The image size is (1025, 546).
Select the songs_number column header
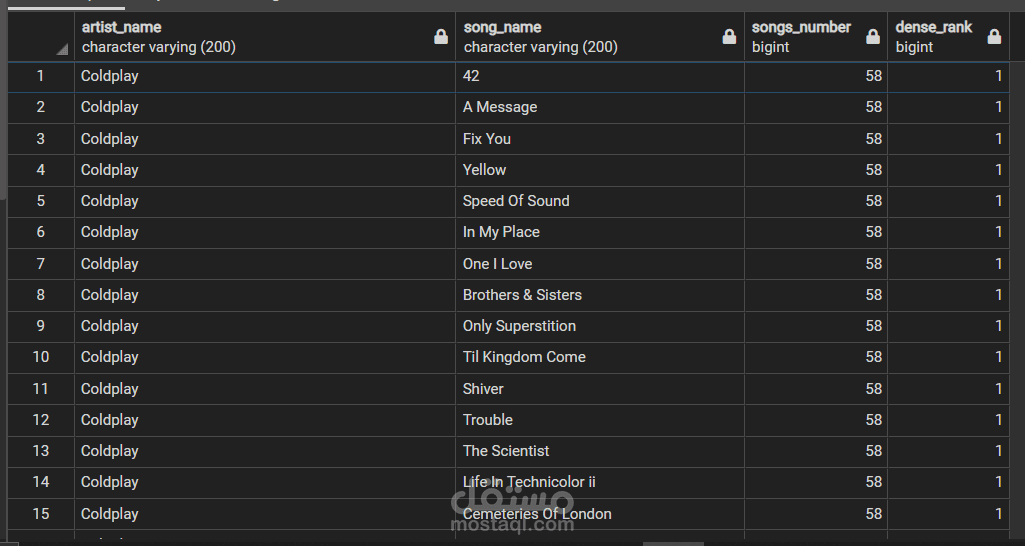tap(815, 37)
